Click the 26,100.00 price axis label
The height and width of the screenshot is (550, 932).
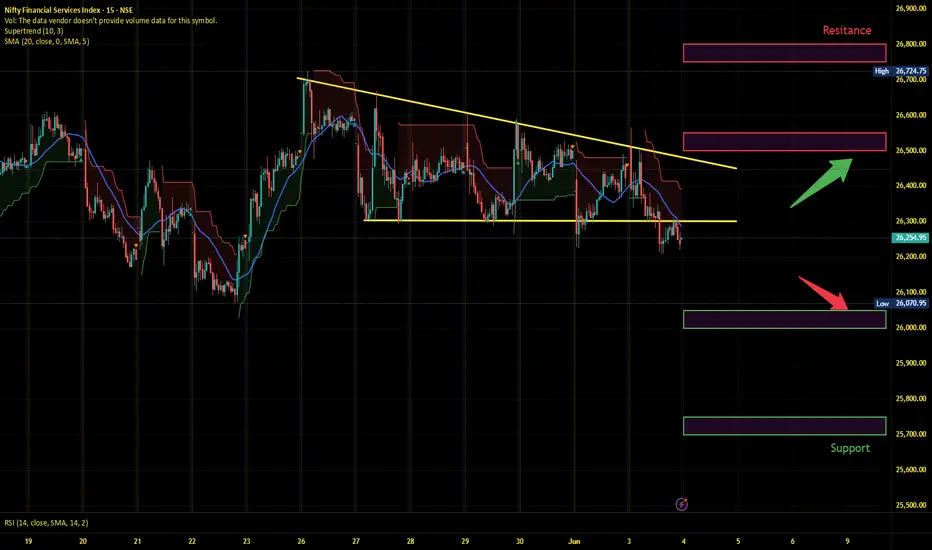coord(911,292)
